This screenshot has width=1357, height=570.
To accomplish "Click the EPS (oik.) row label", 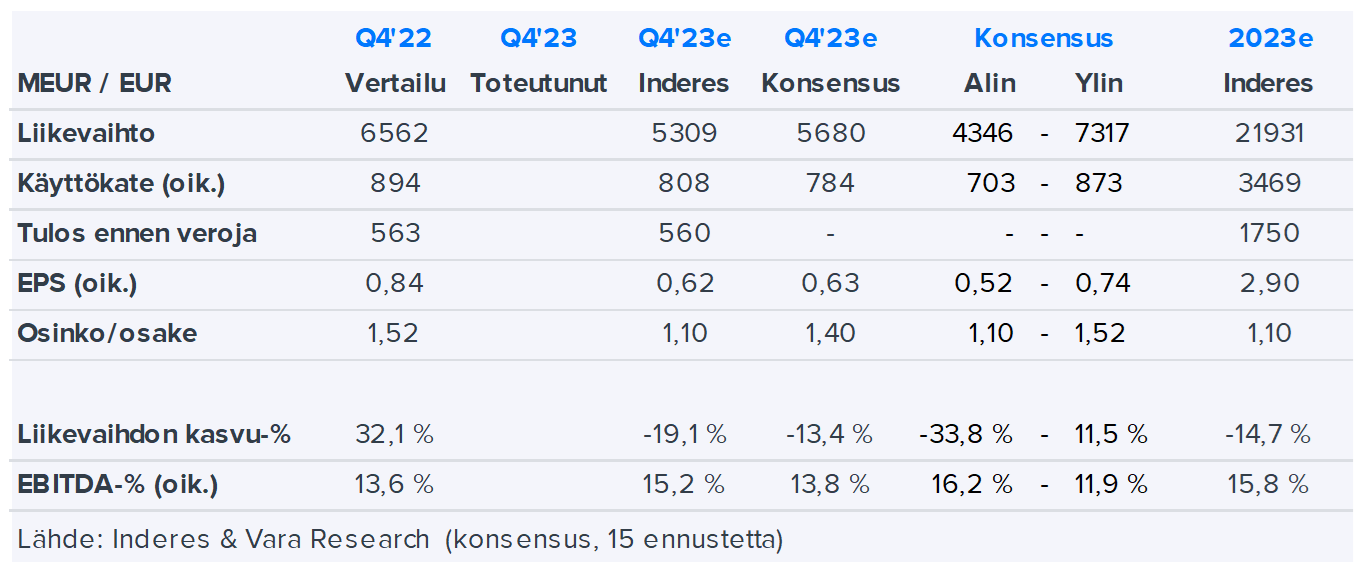I will (x=77, y=283).
